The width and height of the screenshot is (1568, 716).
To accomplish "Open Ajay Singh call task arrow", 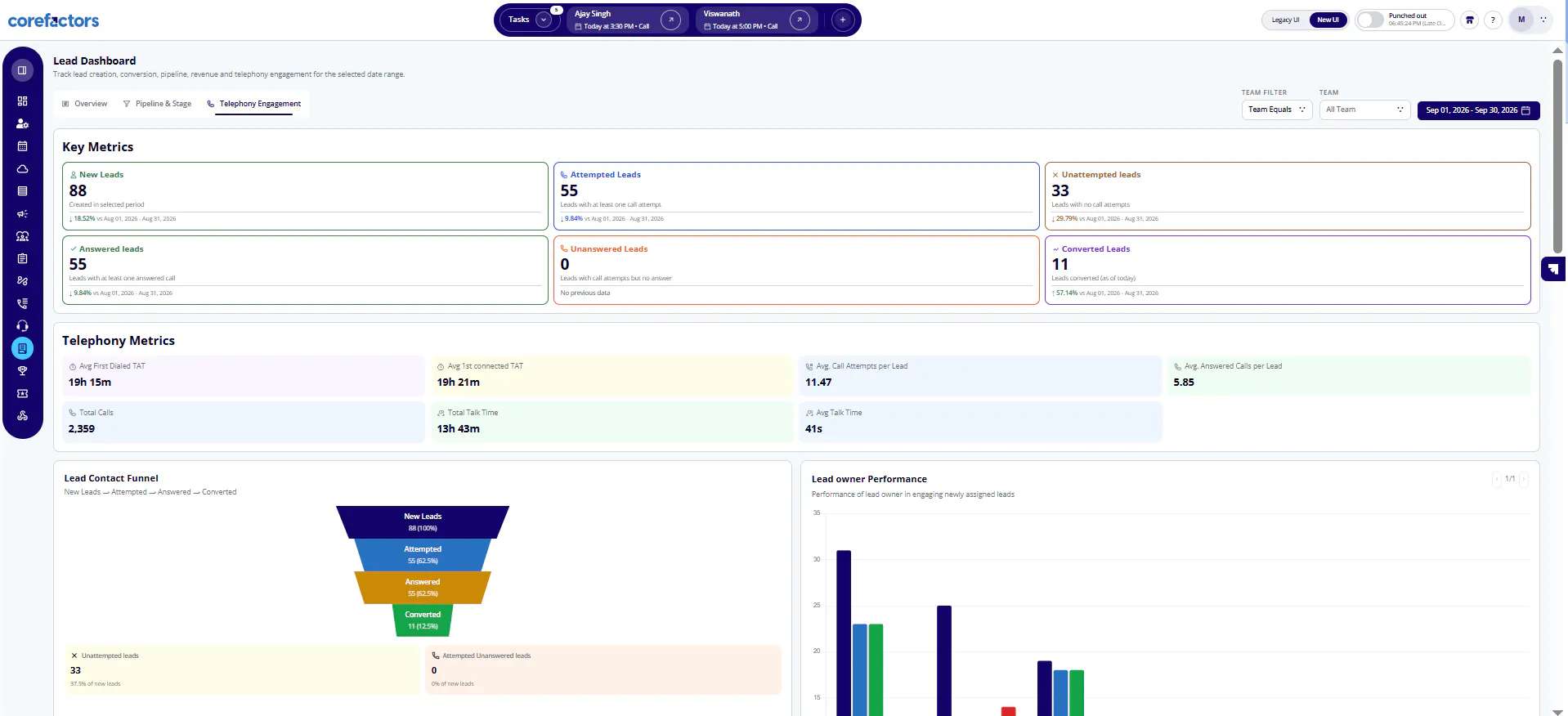I will pyautogui.click(x=670, y=20).
